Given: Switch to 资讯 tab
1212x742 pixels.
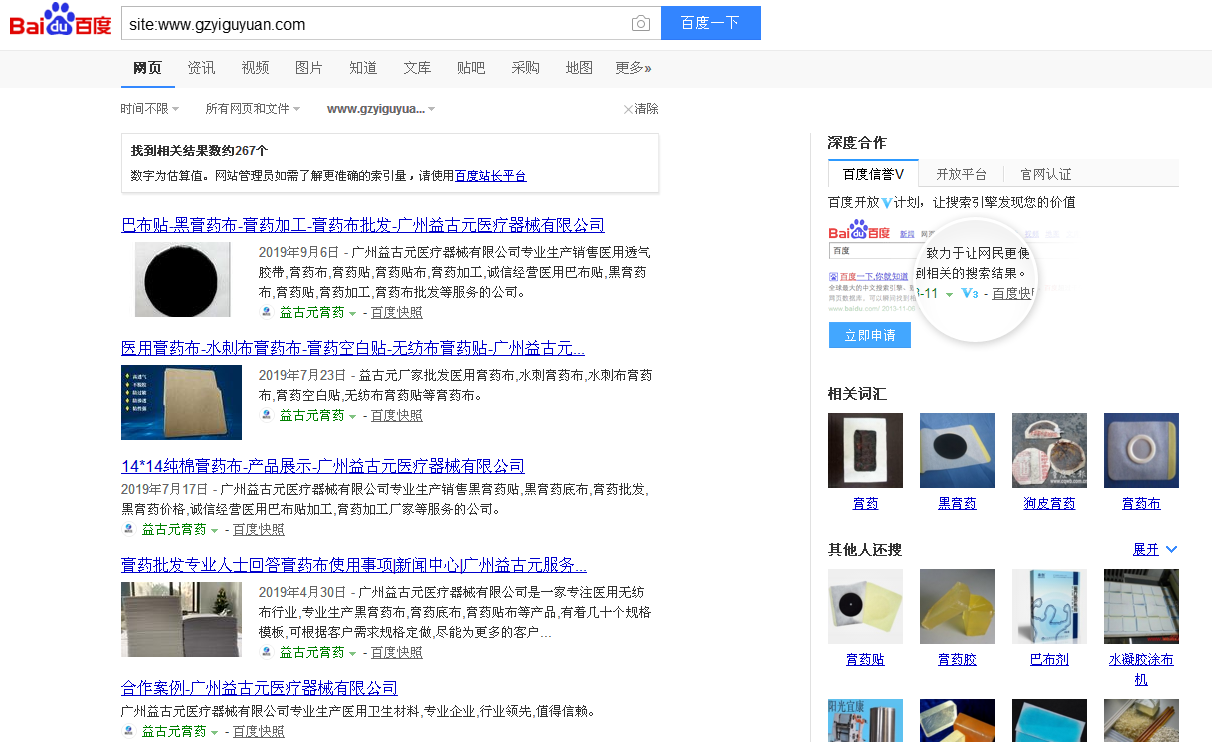Looking at the screenshot, I should pos(201,68).
